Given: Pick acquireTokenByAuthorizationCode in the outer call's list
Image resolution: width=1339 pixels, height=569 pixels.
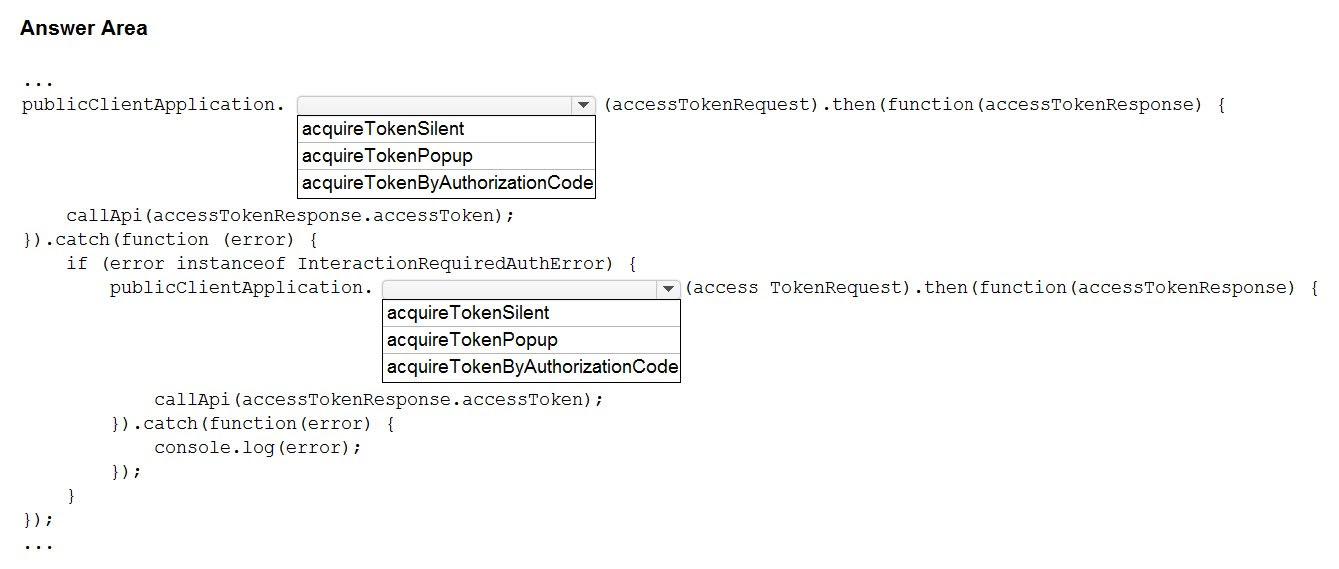Looking at the screenshot, I should pyautogui.click(x=446, y=183).
